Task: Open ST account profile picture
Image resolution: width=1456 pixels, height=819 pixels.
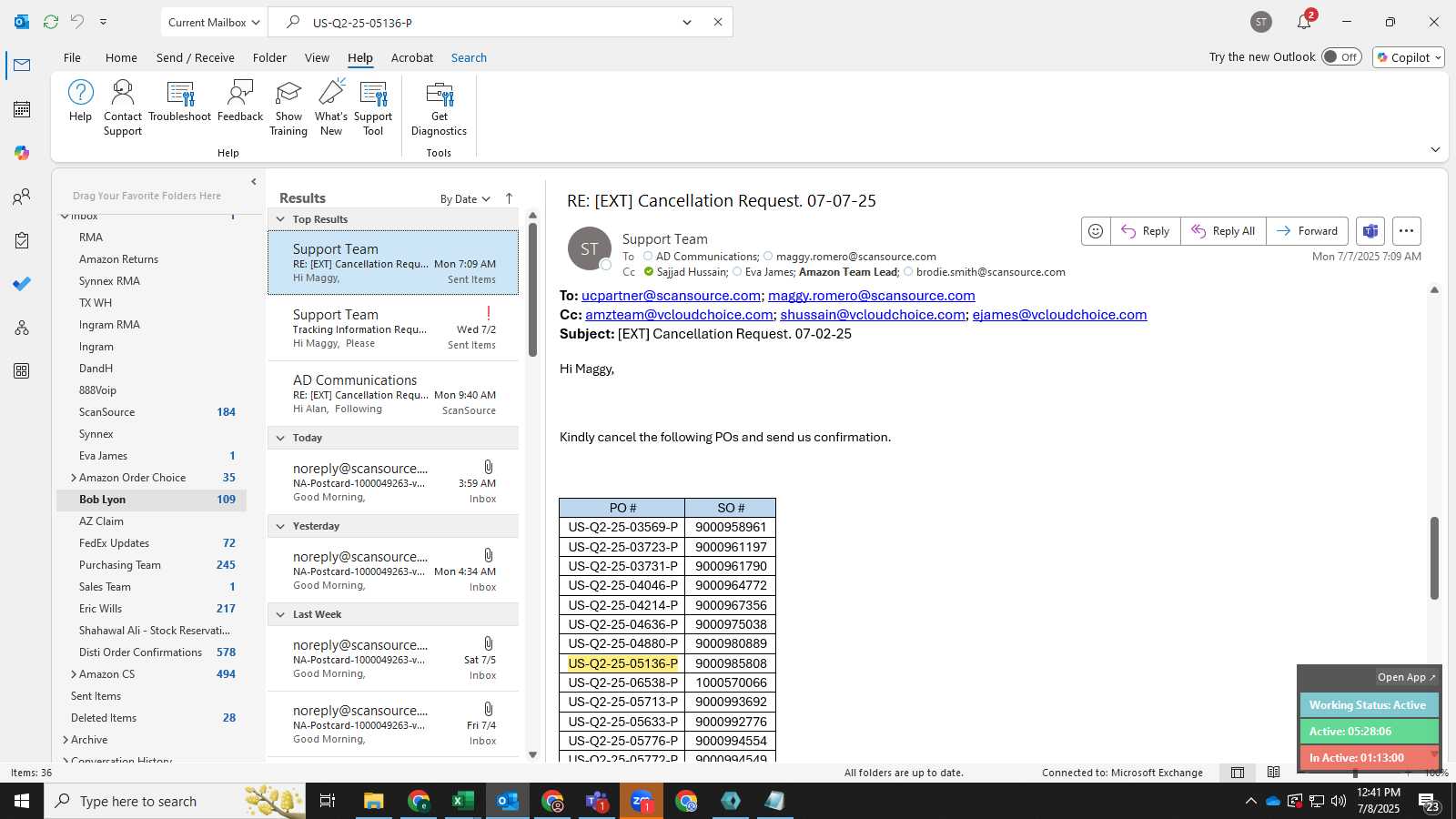Action: coord(1261,22)
